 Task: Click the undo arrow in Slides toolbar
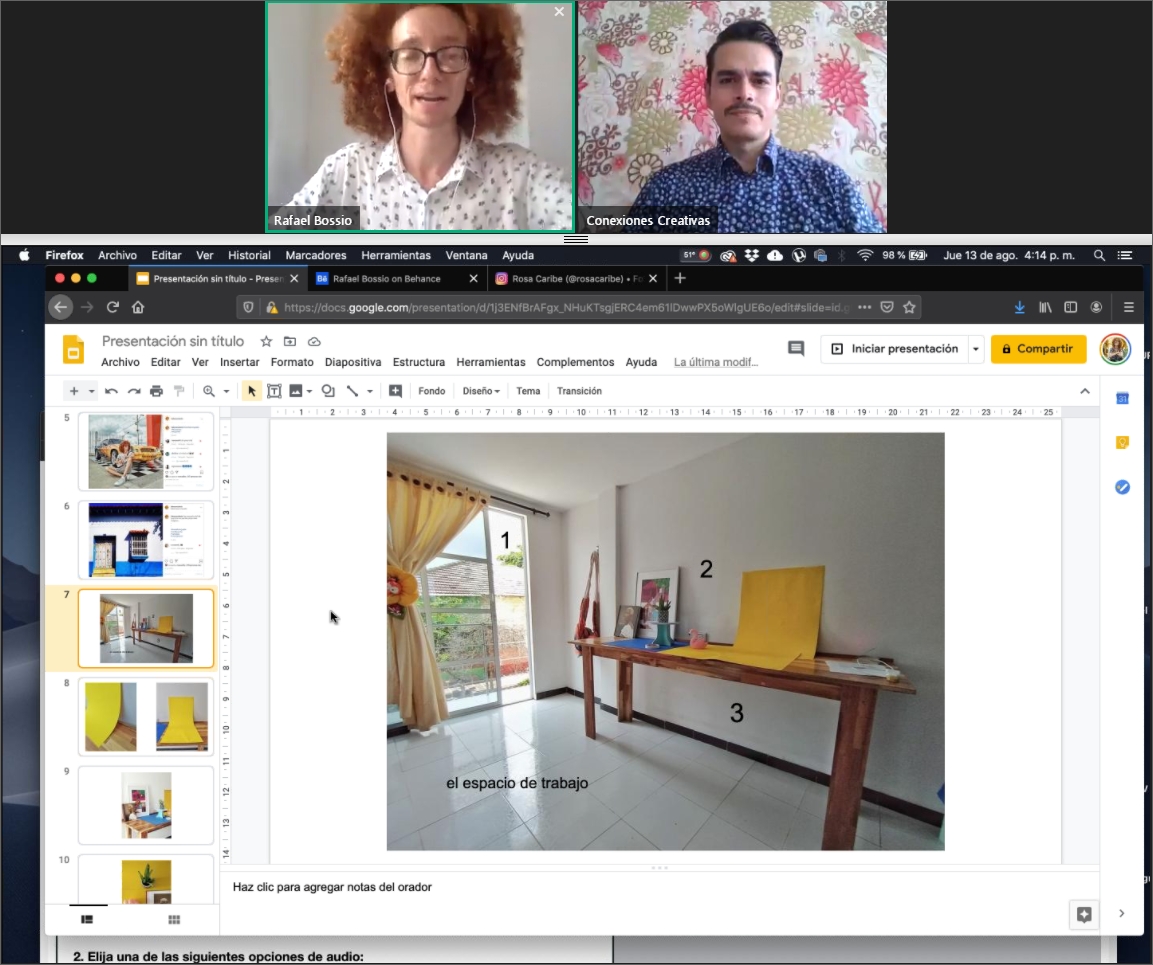pos(111,391)
